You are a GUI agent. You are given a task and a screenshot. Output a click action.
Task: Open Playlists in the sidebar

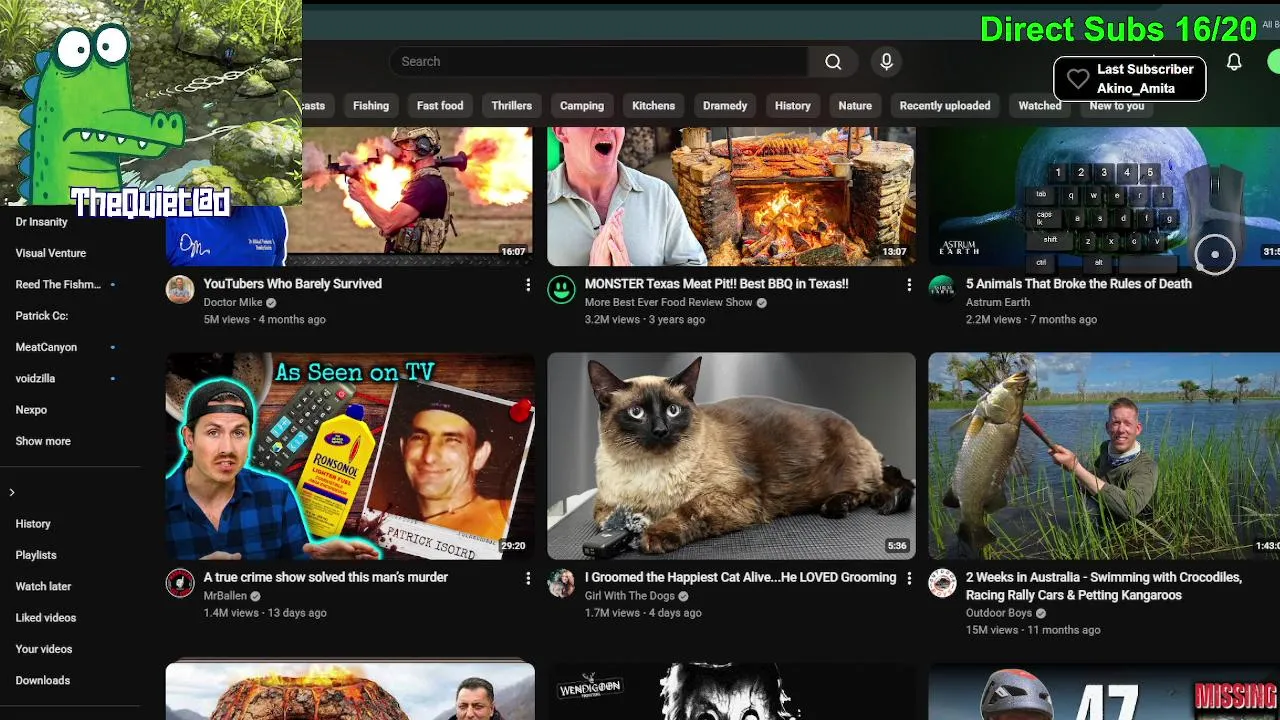coord(36,555)
